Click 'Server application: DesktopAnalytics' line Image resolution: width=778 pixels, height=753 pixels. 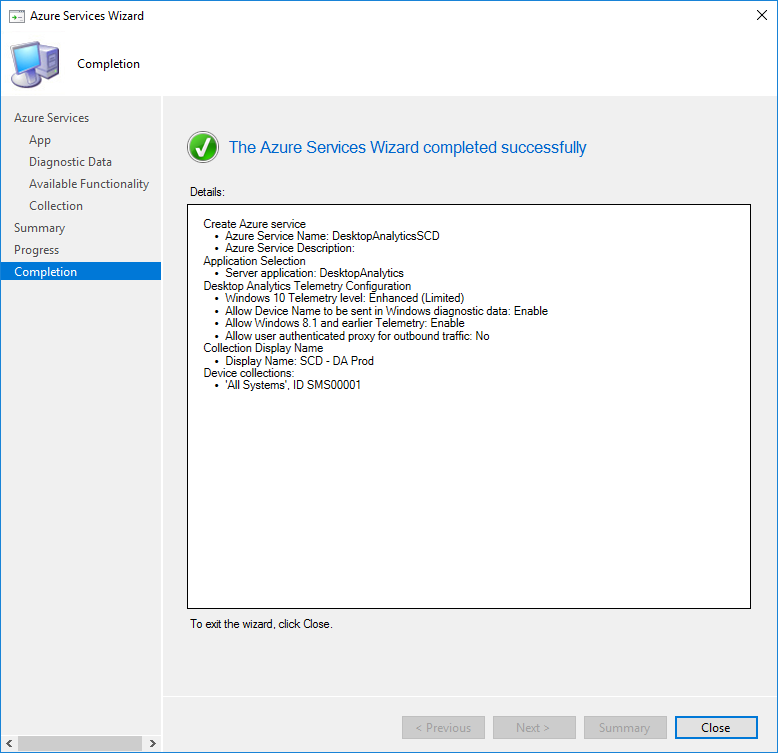point(314,273)
